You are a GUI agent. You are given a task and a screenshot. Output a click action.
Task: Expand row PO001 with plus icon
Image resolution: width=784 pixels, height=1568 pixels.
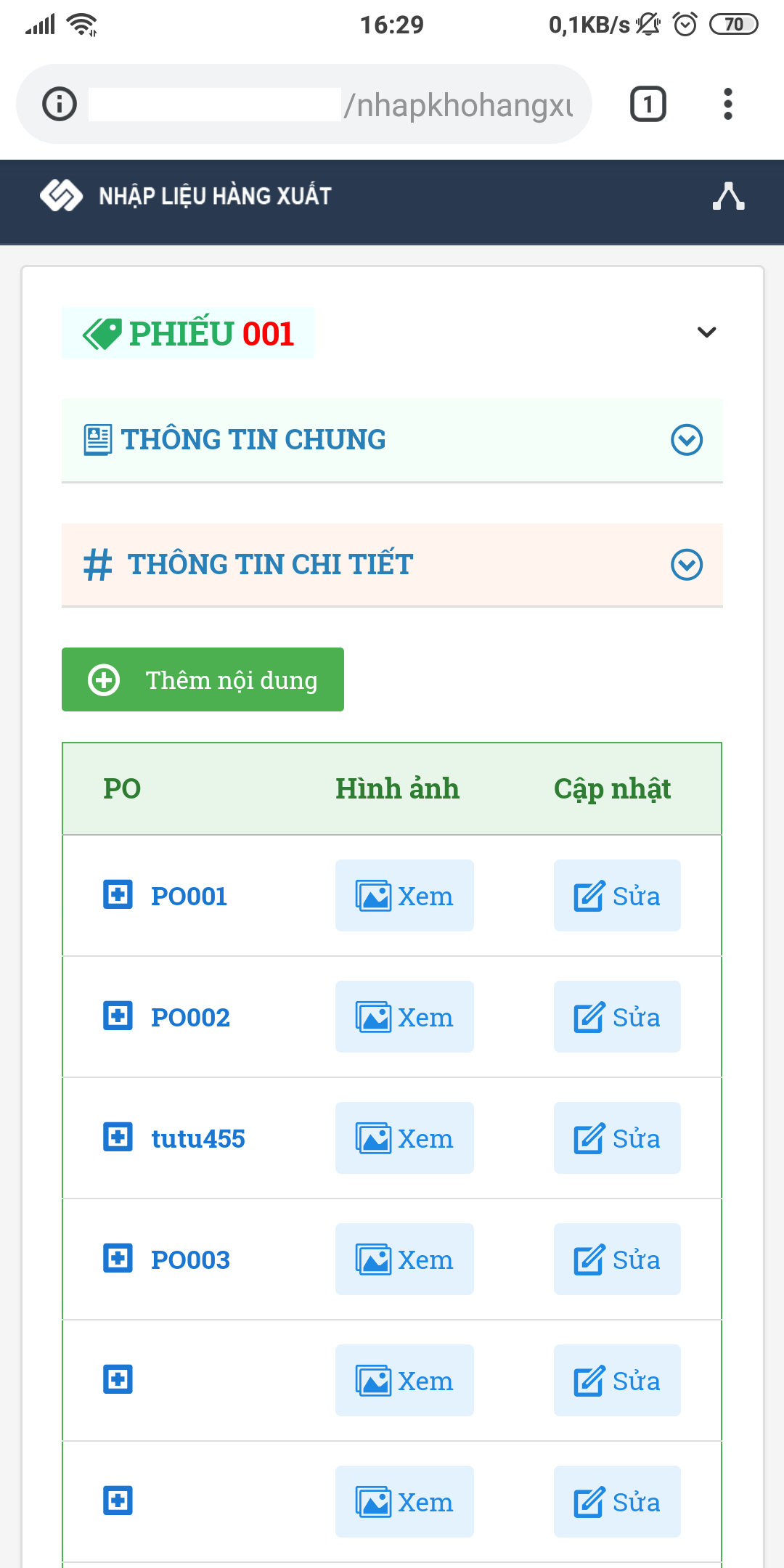click(118, 894)
